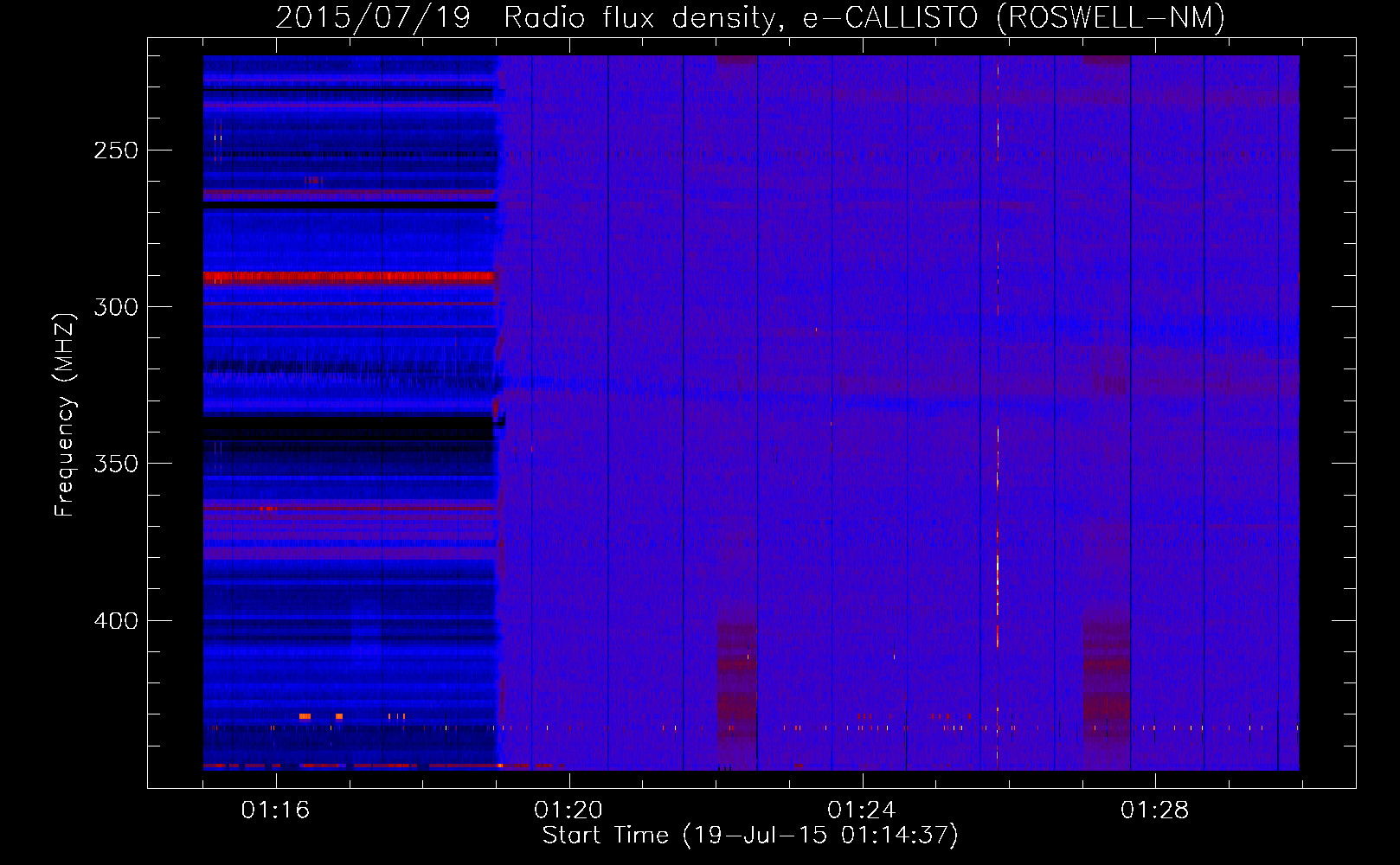The height and width of the screenshot is (865, 1400).
Task: Click the '300' frequency tick label
Action: tap(116, 307)
